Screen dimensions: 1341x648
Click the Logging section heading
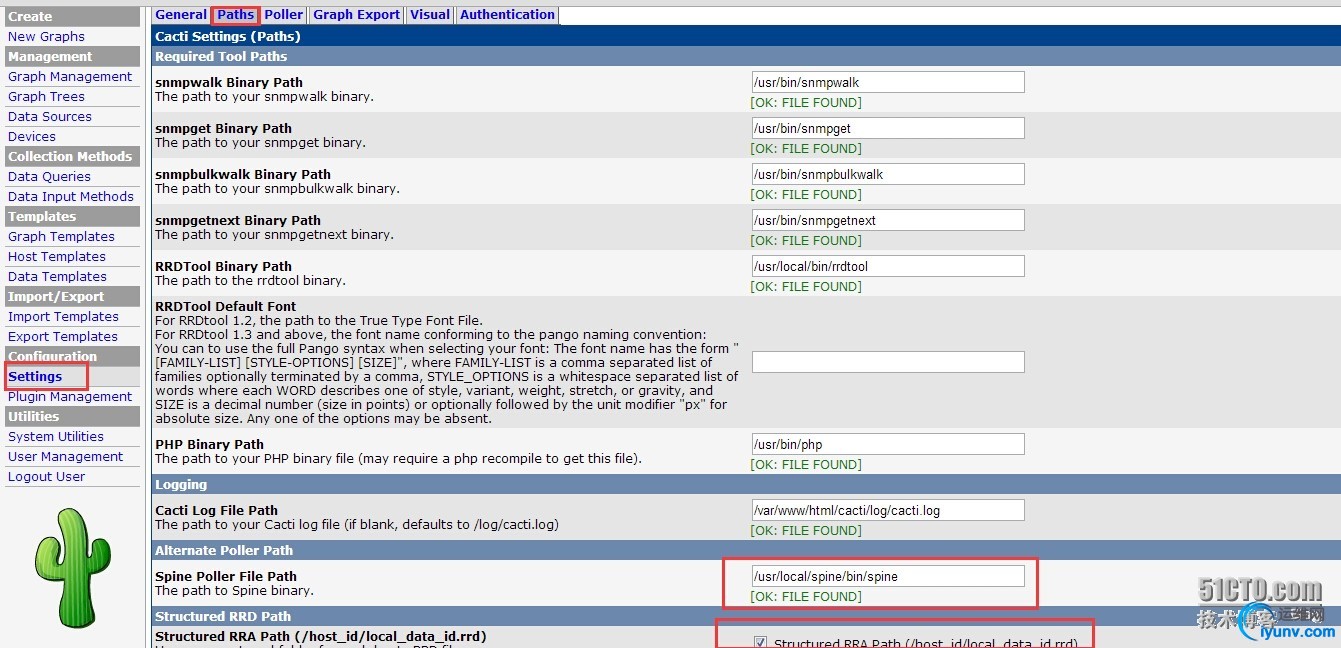point(181,484)
